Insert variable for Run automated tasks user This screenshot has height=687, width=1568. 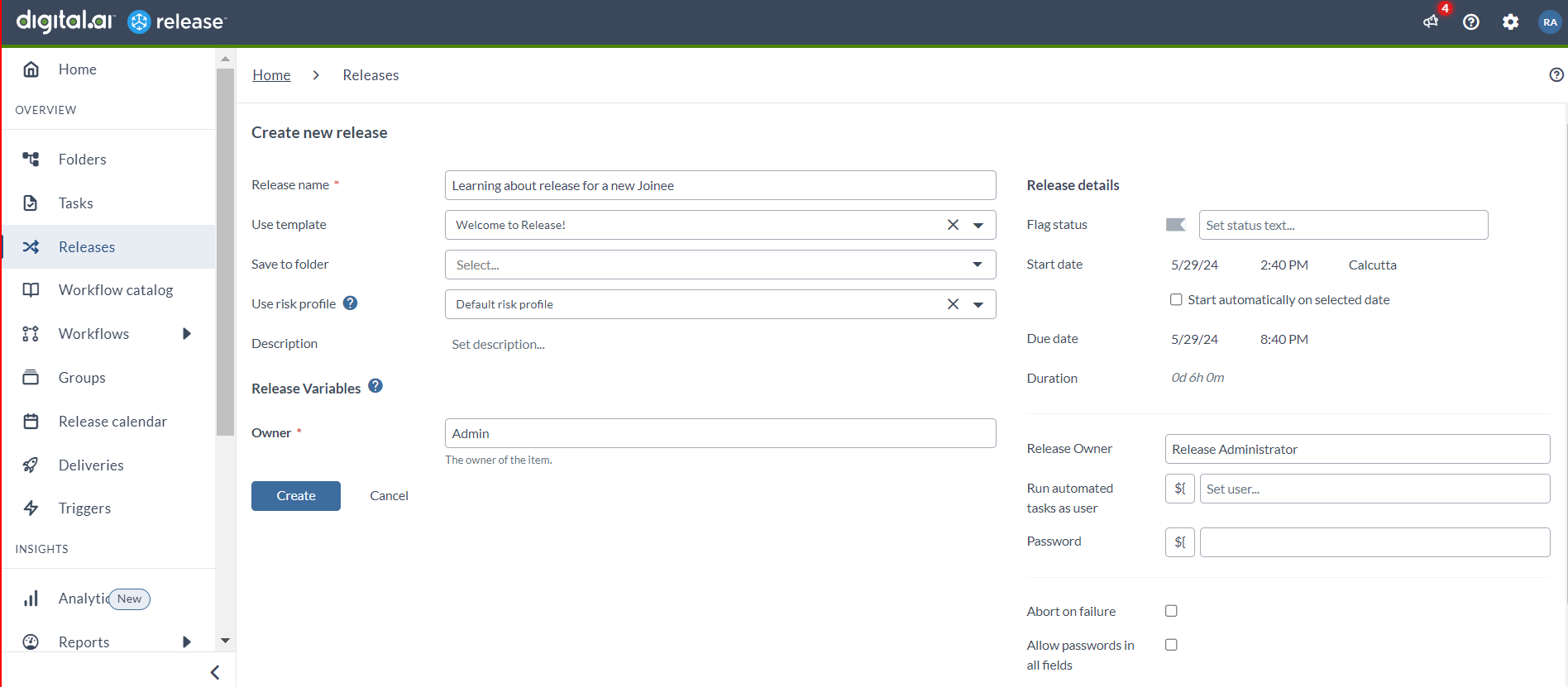tap(1180, 489)
